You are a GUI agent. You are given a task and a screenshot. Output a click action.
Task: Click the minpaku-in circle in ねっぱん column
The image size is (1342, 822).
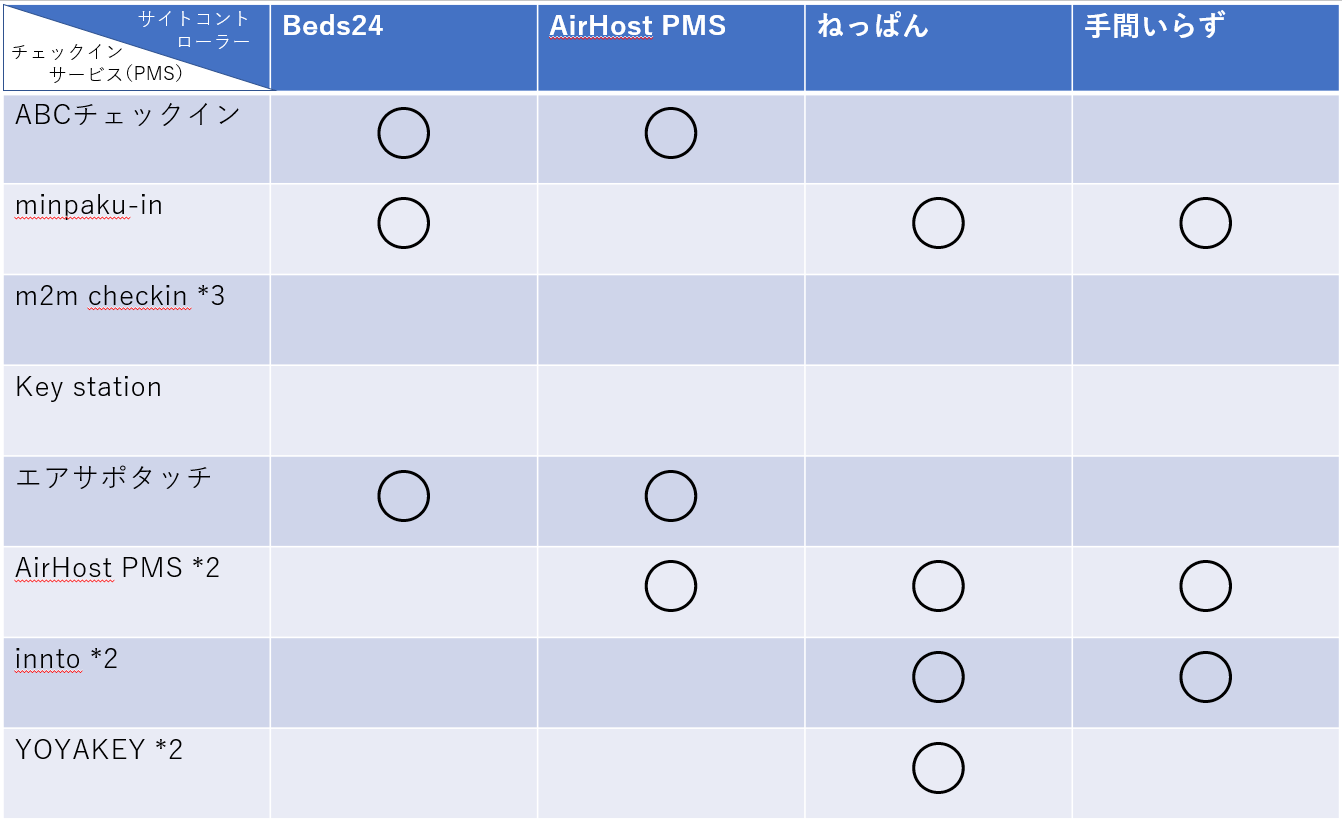click(x=938, y=224)
